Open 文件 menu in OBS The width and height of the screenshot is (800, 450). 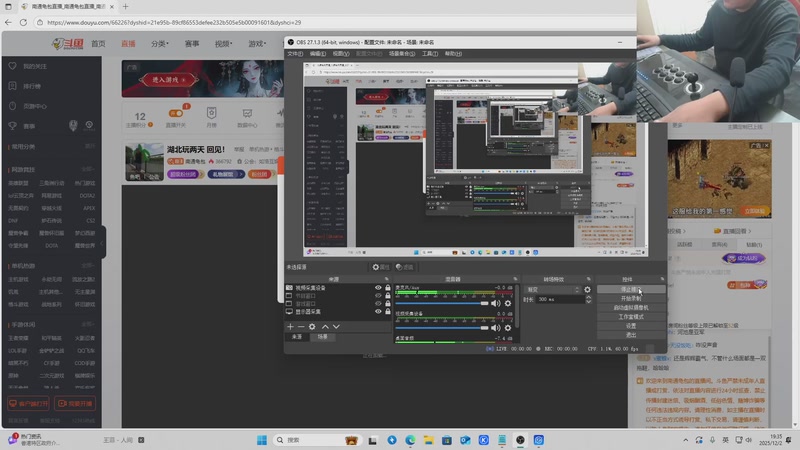295,54
